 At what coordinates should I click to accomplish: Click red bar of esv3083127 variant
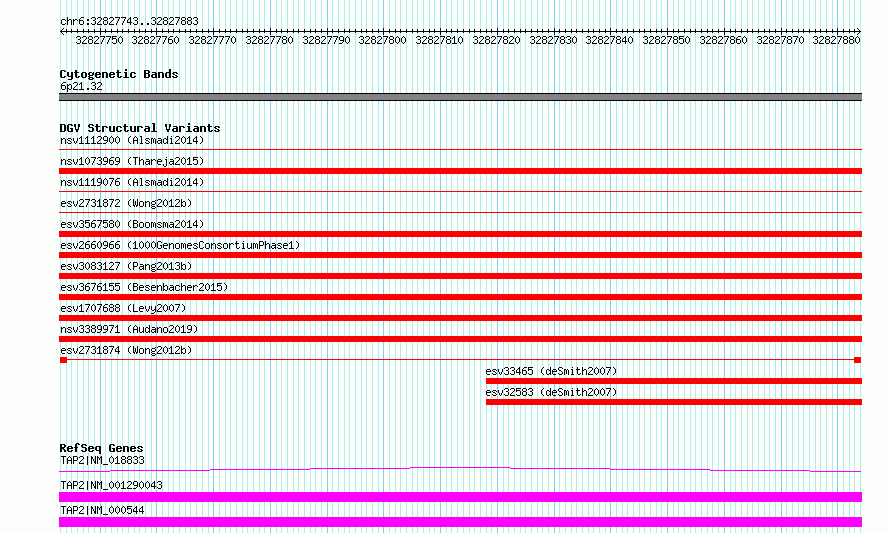coord(460,276)
